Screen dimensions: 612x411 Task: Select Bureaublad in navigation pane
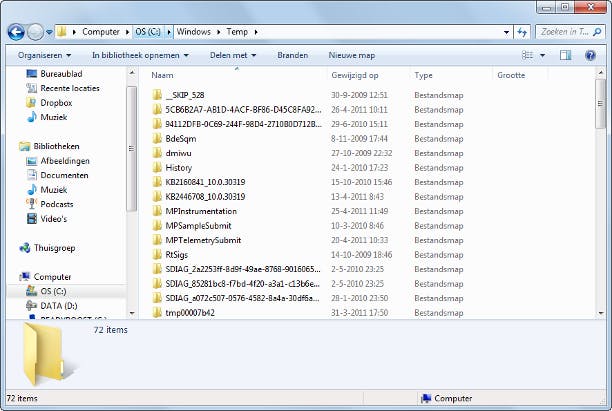tap(61, 74)
